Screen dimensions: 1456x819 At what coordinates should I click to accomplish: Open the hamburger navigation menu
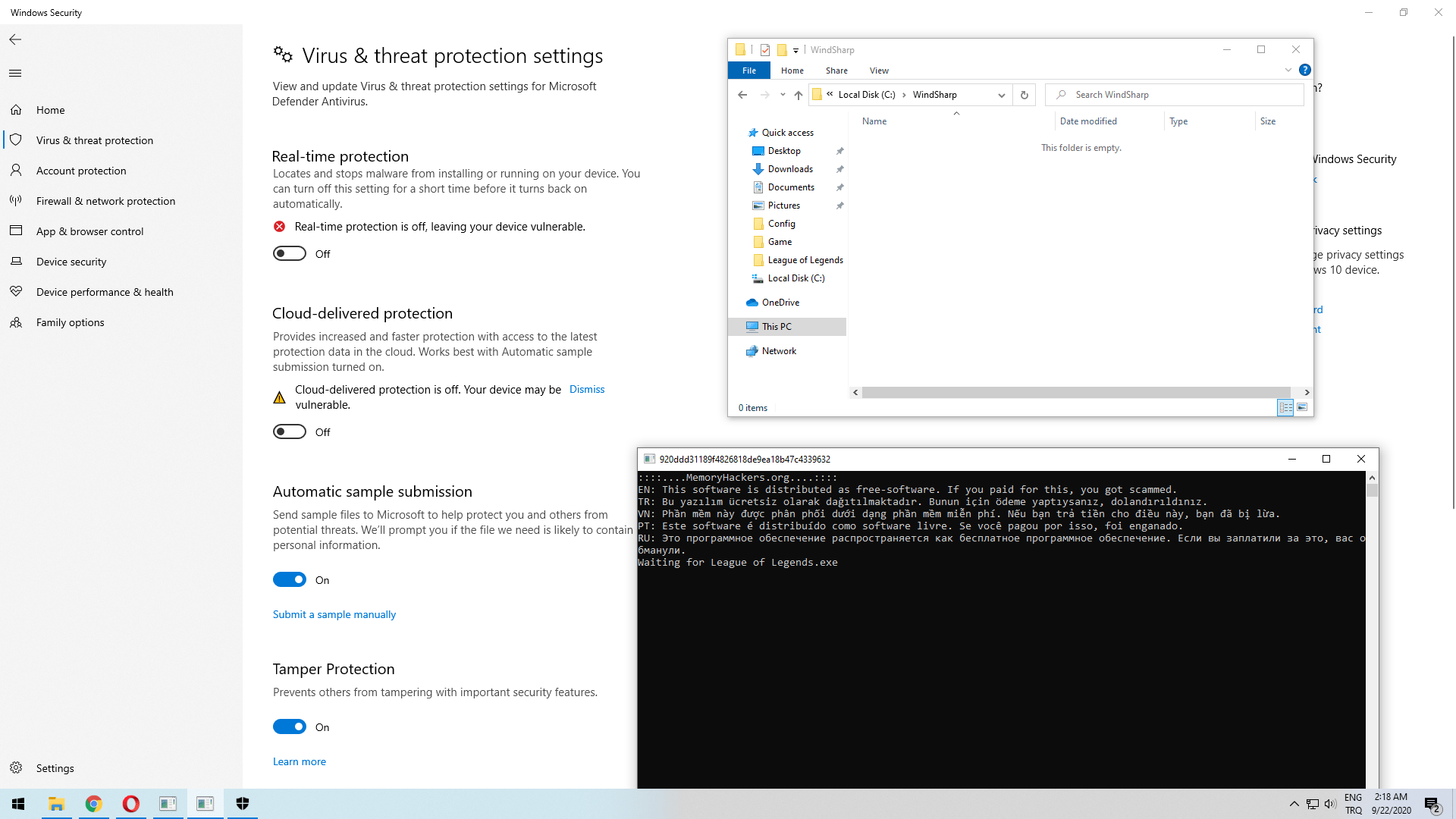pos(15,74)
